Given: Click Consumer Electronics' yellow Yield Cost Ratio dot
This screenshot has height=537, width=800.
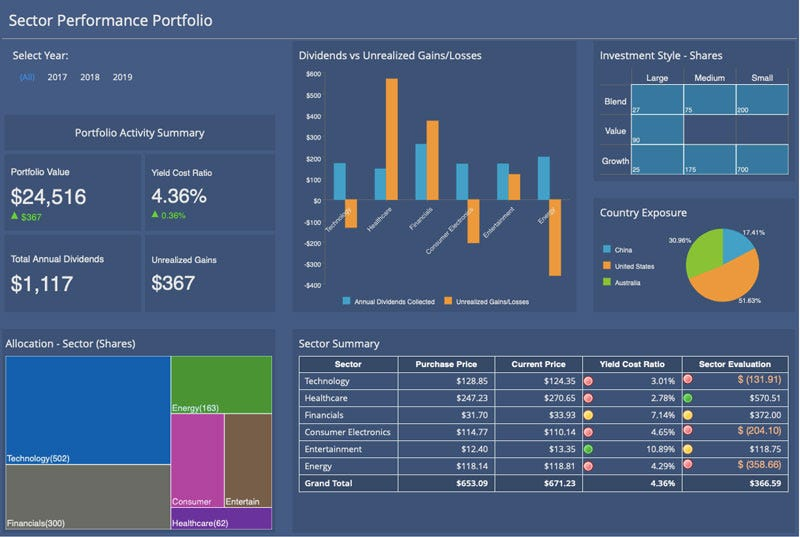Looking at the screenshot, I should tap(590, 433).
